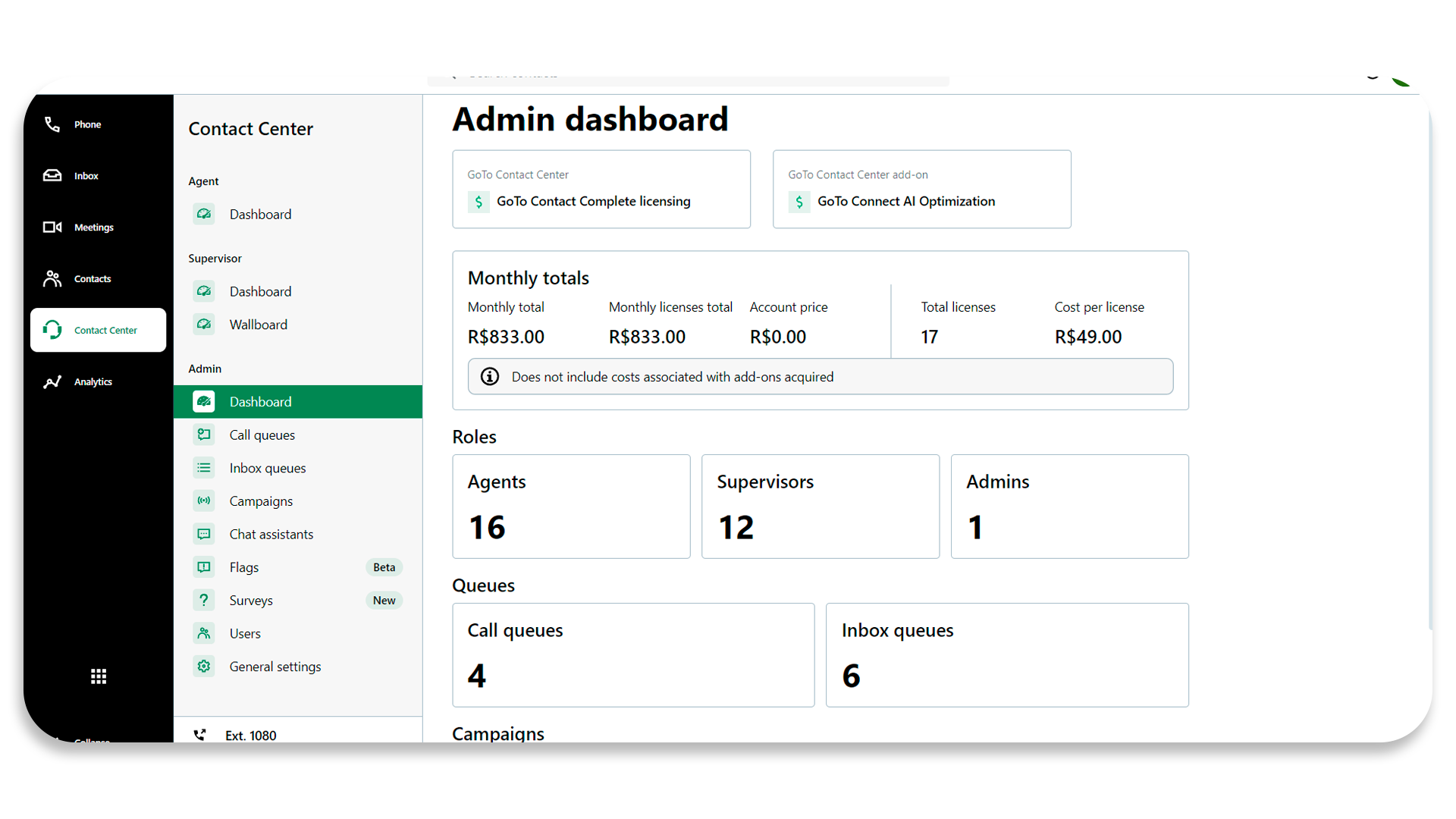1456x819 pixels.
Task: Click the Ext. 1080 extension label
Action: click(251, 735)
